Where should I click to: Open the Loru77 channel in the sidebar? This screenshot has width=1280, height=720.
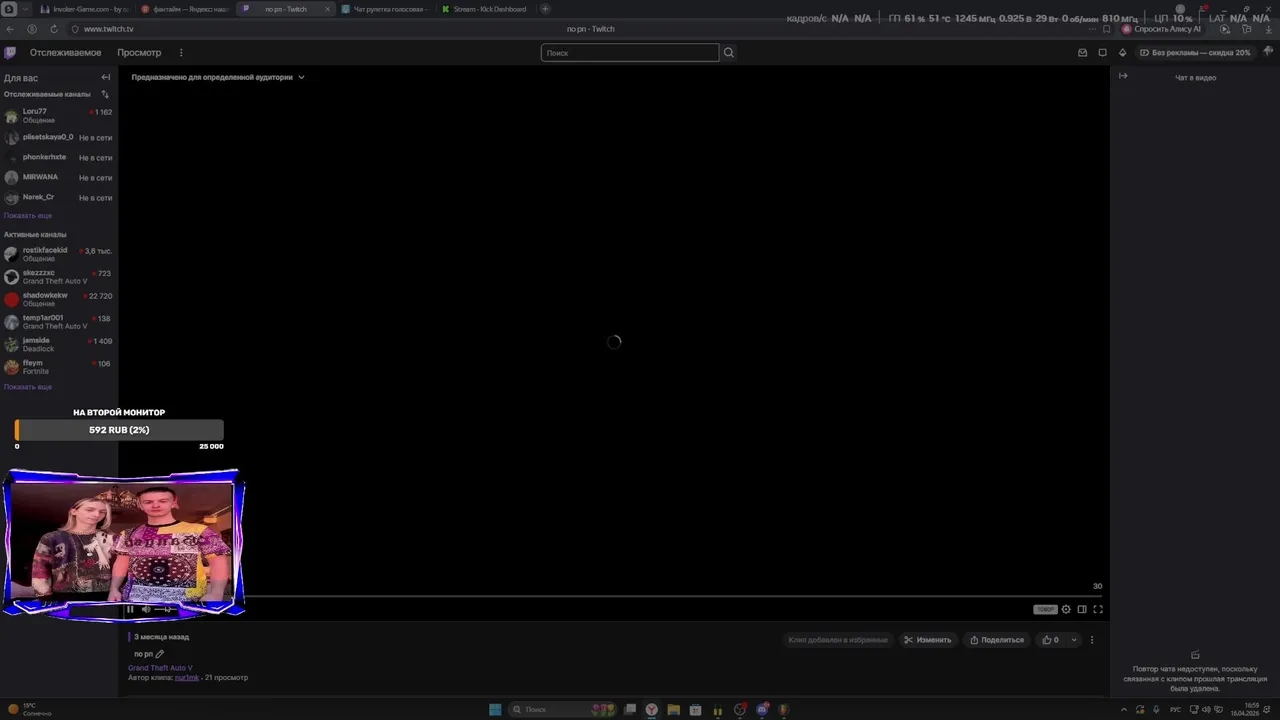click(x=59, y=116)
